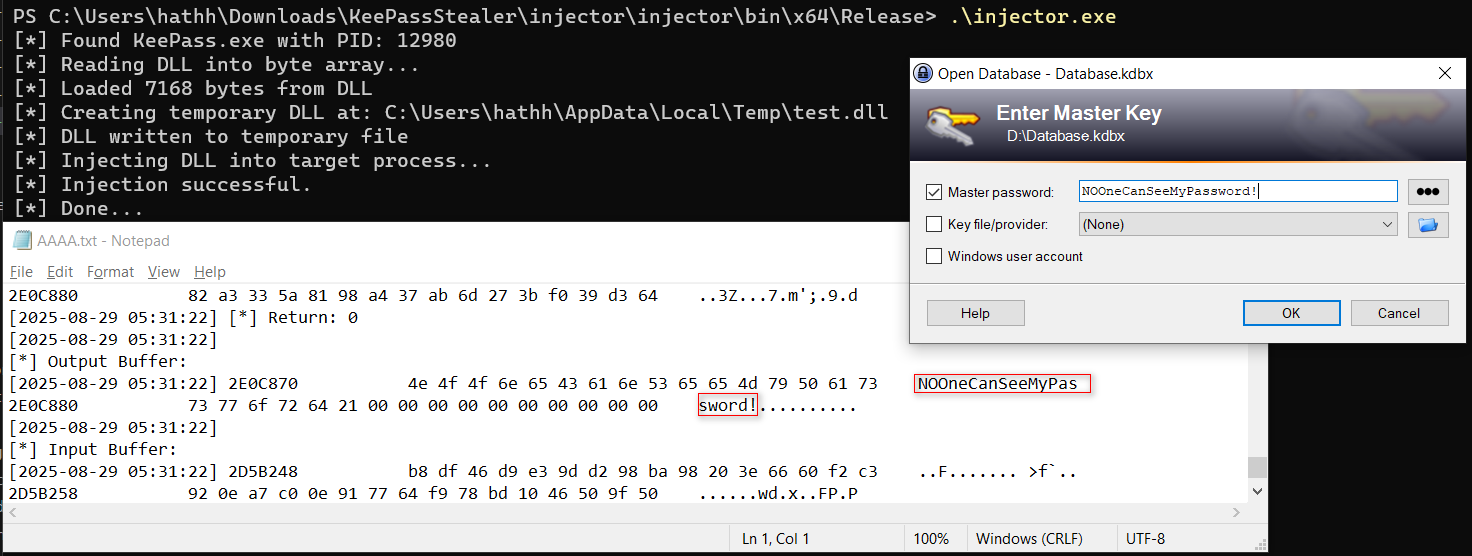Click Help in the Open Database dialog
Screen dimensions: 1472x556
975,313
